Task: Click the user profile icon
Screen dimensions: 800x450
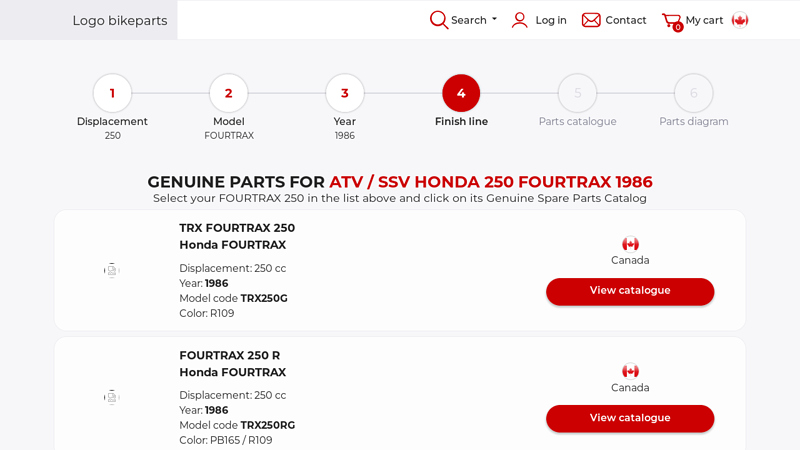Action: (x=519, y=20)
